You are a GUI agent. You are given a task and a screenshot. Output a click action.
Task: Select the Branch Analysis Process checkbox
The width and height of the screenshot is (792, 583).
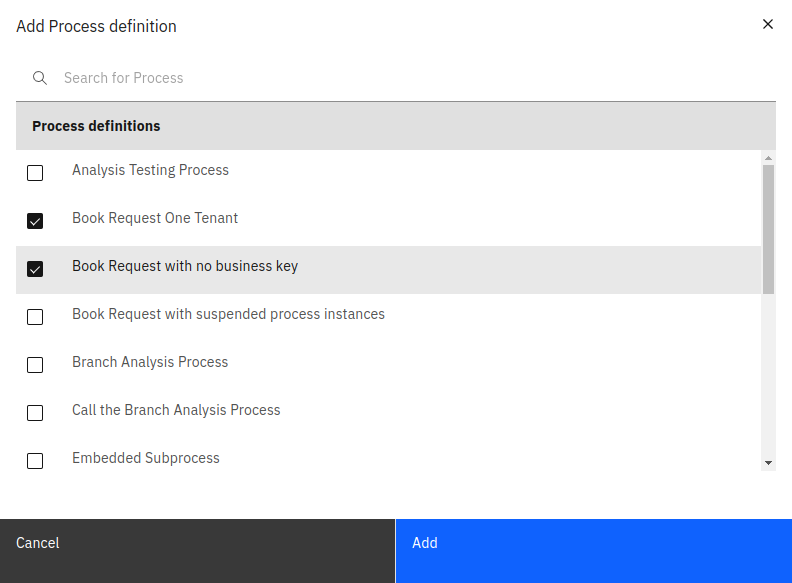35,365
